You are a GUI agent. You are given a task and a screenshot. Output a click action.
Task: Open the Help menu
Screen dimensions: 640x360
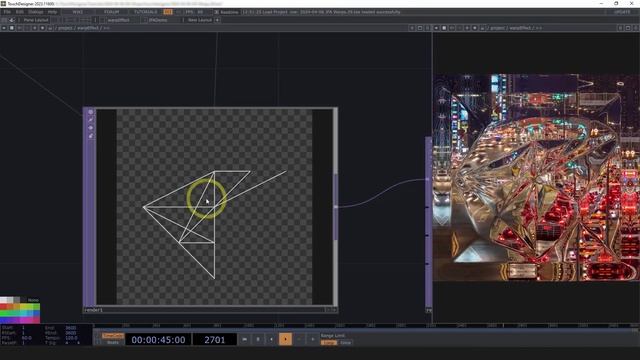coord(52,12)
